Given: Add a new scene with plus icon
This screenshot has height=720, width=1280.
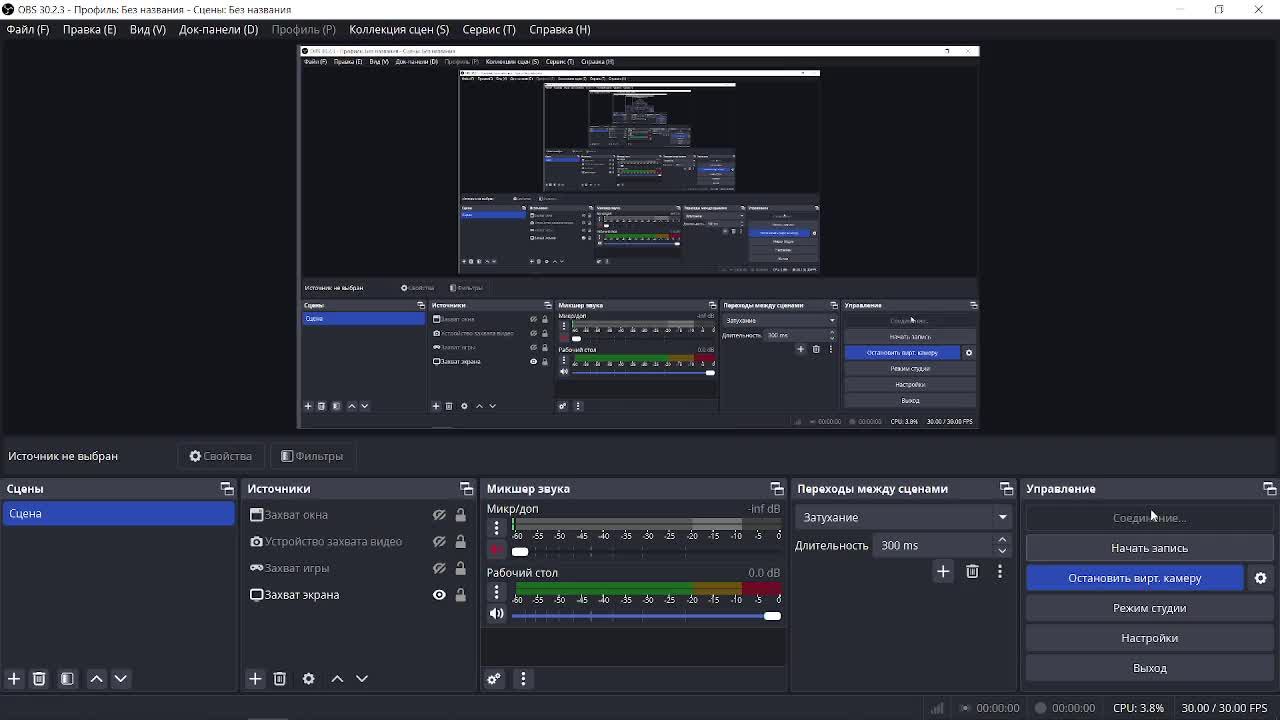Looking at the screenshot, I should [14, 679].
